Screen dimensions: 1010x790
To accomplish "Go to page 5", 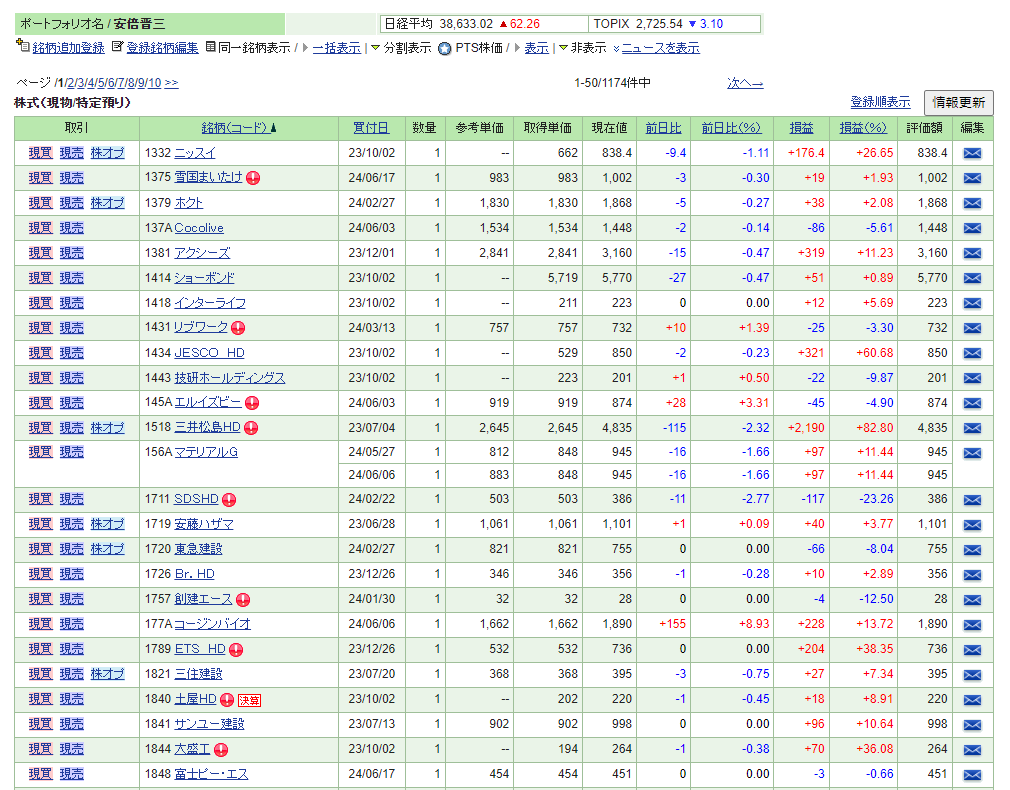I will (100, 83).
